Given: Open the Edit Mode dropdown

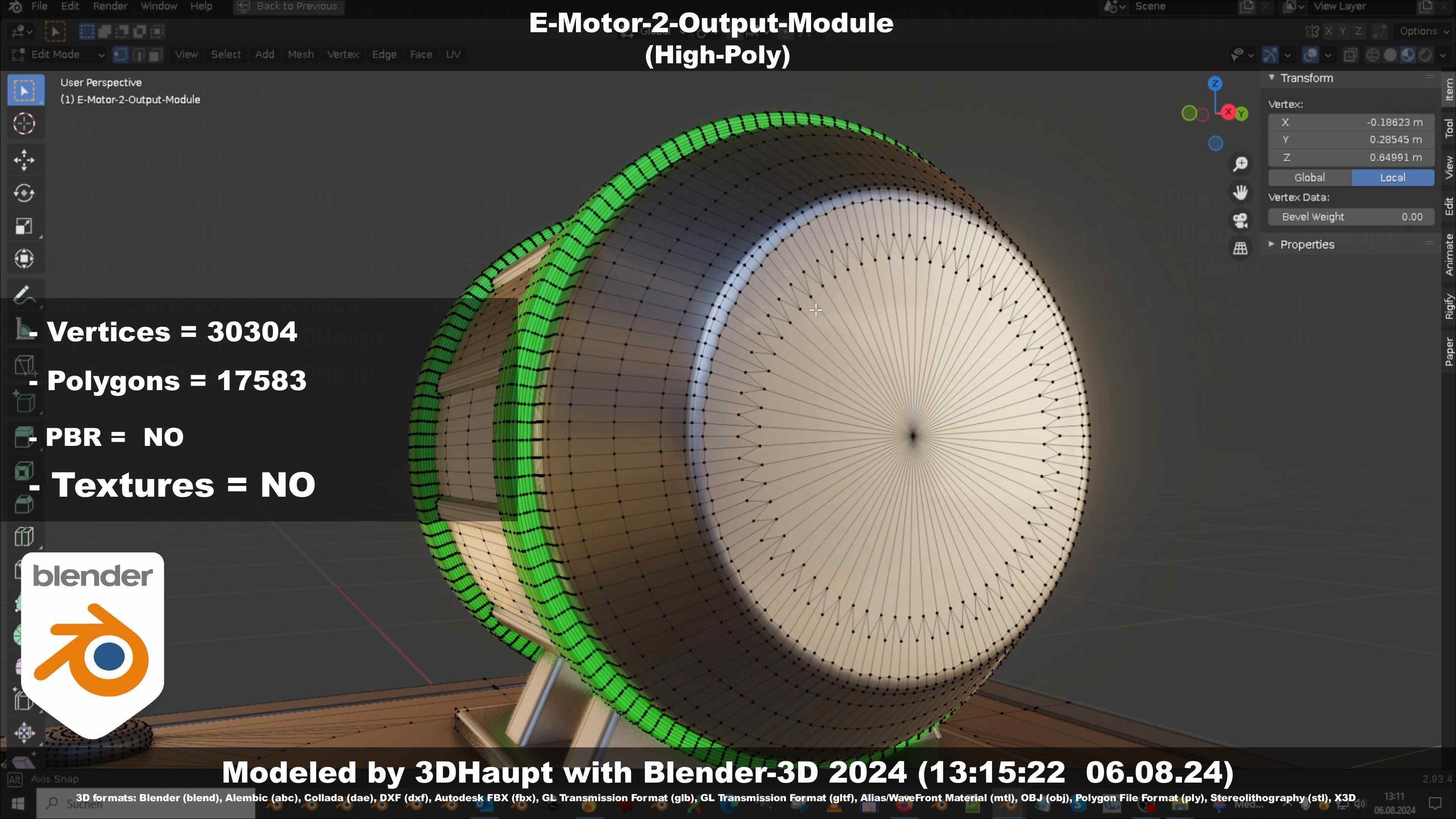Looking at the screenshot, I should (x=58, y=55).
